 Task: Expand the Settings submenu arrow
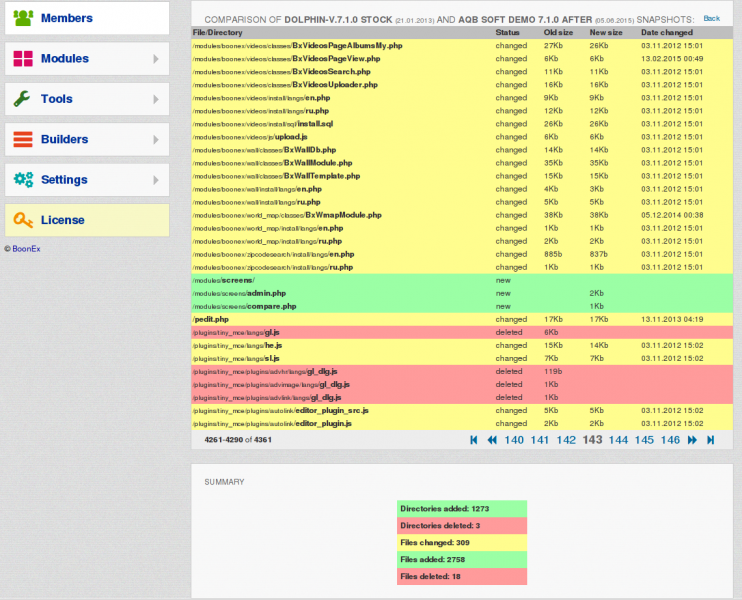(156, 180)
